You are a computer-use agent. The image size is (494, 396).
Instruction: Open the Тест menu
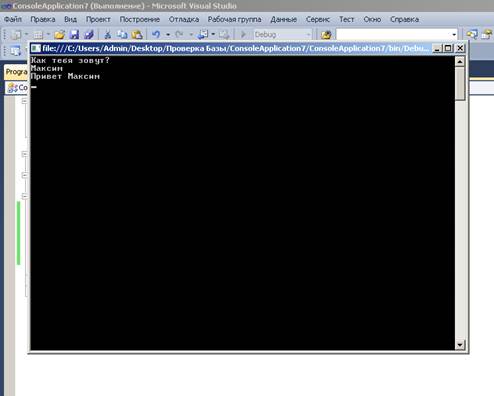(x=346, y=19)
